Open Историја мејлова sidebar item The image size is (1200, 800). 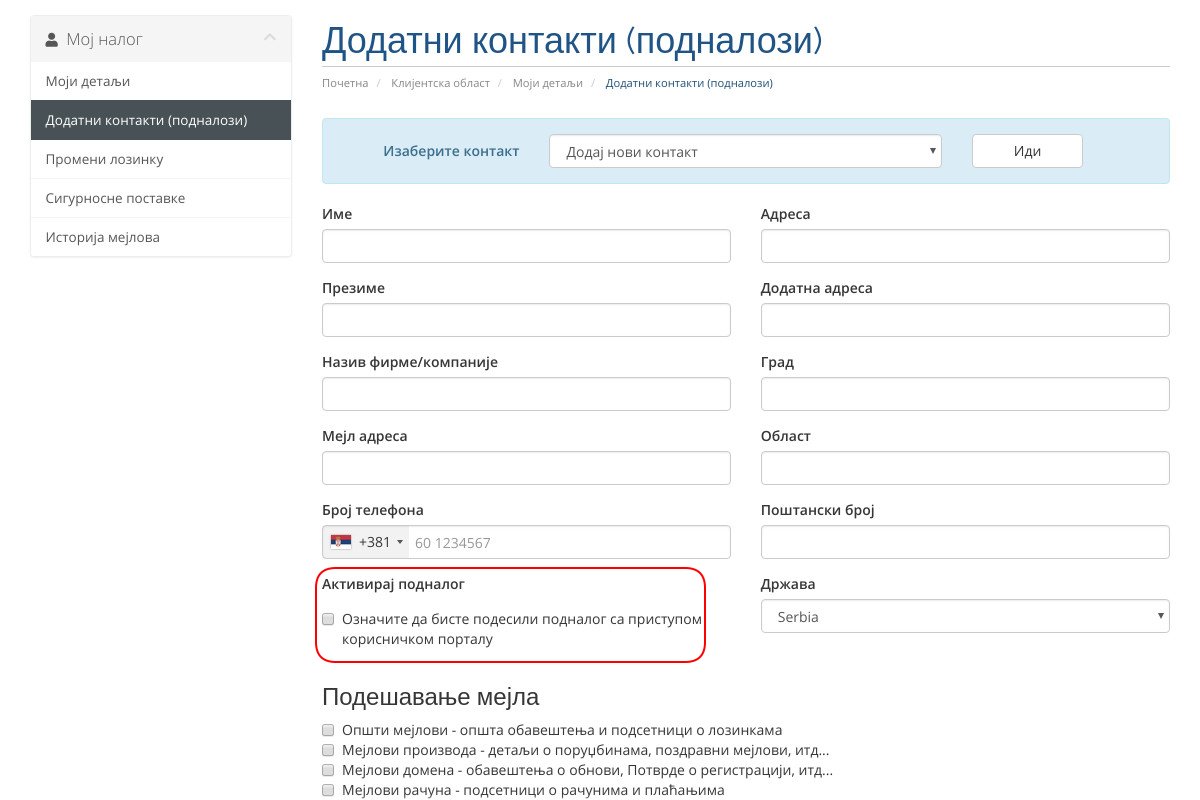161,237
